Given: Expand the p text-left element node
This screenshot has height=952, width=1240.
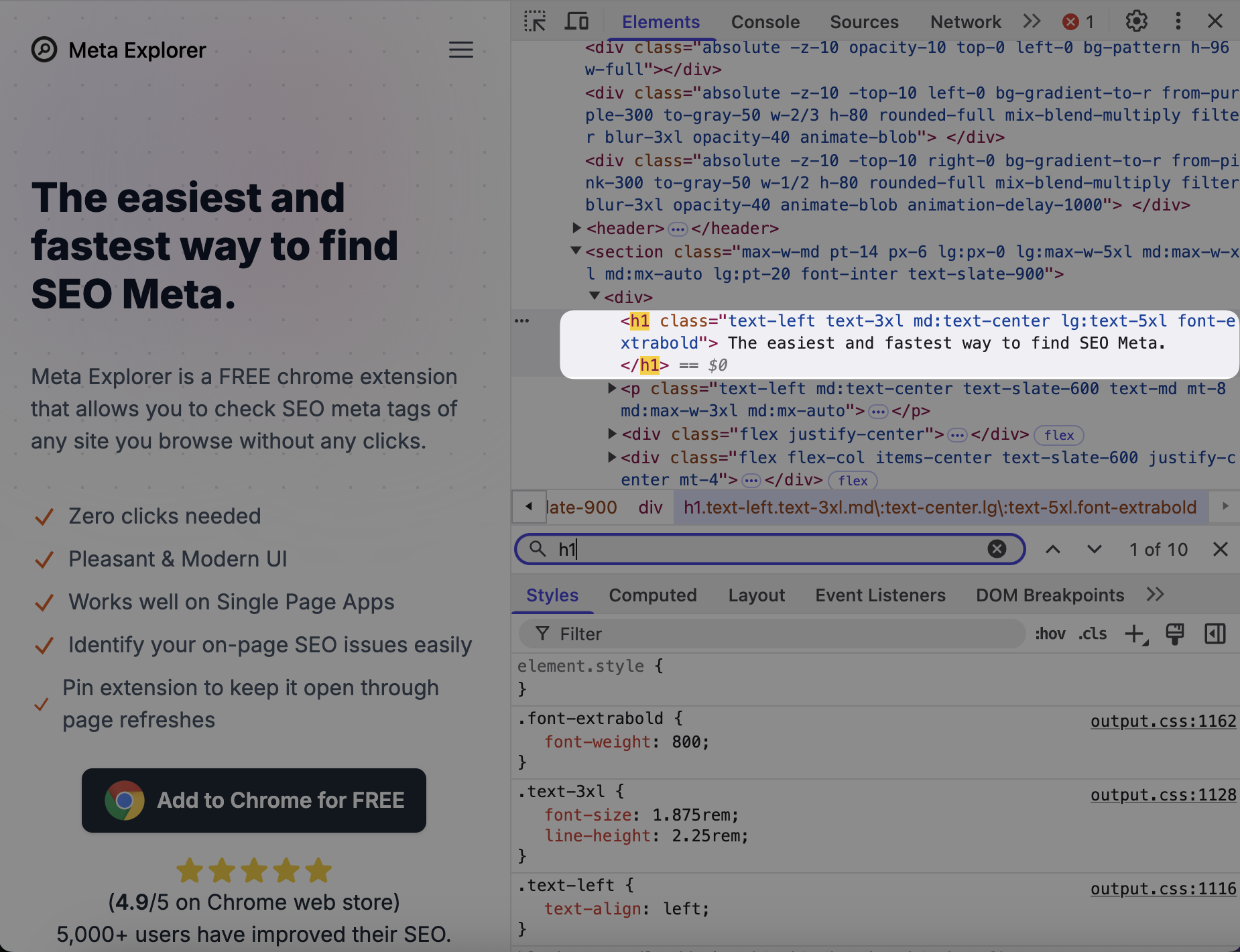Looking at the screenshot, I should pyautogui.click(x=611, y=388).
